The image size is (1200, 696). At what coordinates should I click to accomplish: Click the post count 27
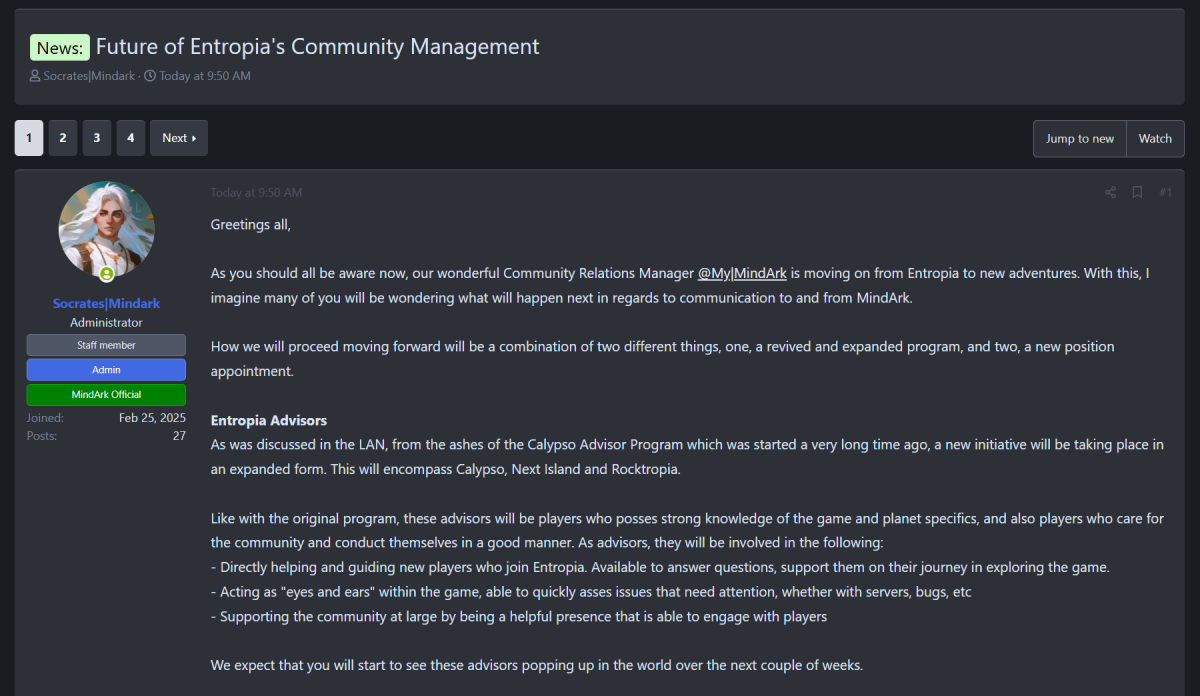point(179,436)
